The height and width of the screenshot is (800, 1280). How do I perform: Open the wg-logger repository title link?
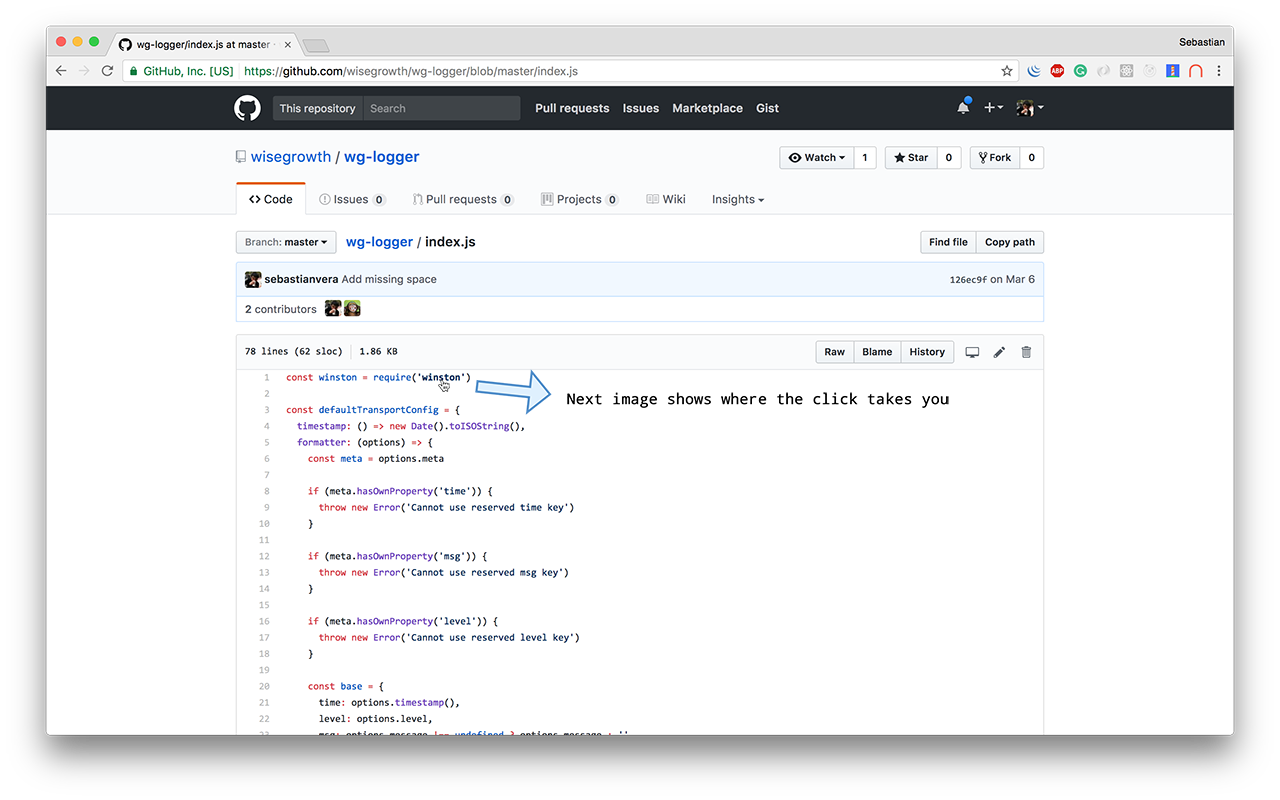click(382, 157)
